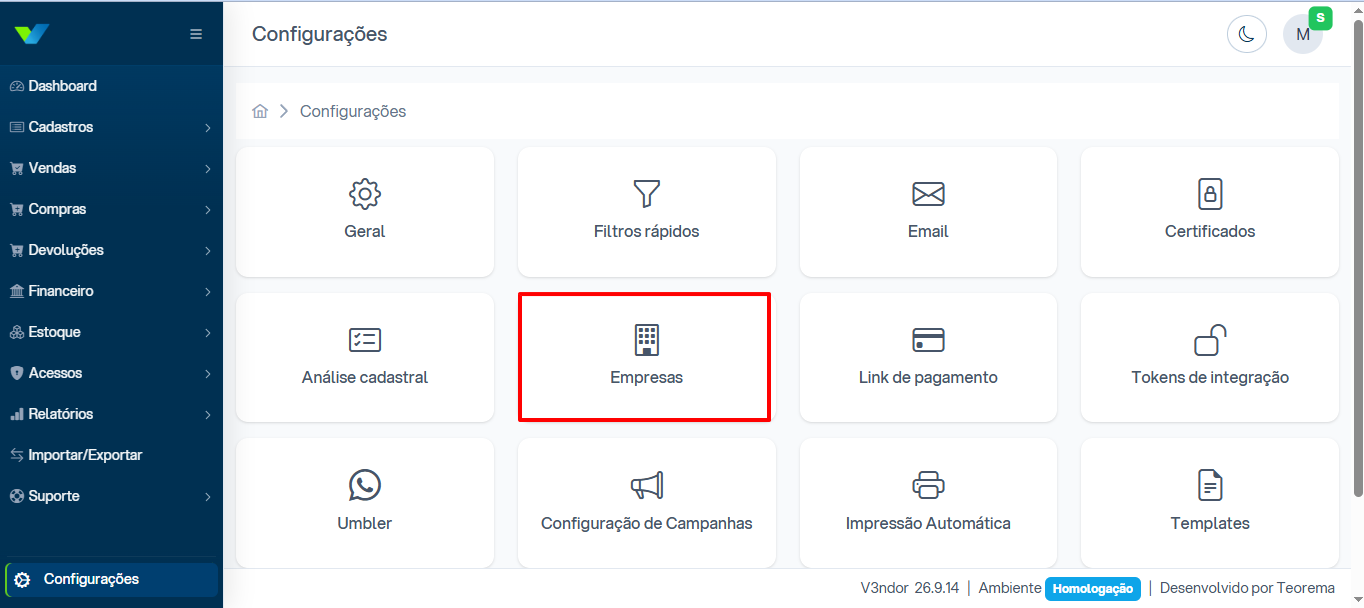Click Configurações gear icon in sidebar
This screenshot has height=608, width=1364.
22,579
